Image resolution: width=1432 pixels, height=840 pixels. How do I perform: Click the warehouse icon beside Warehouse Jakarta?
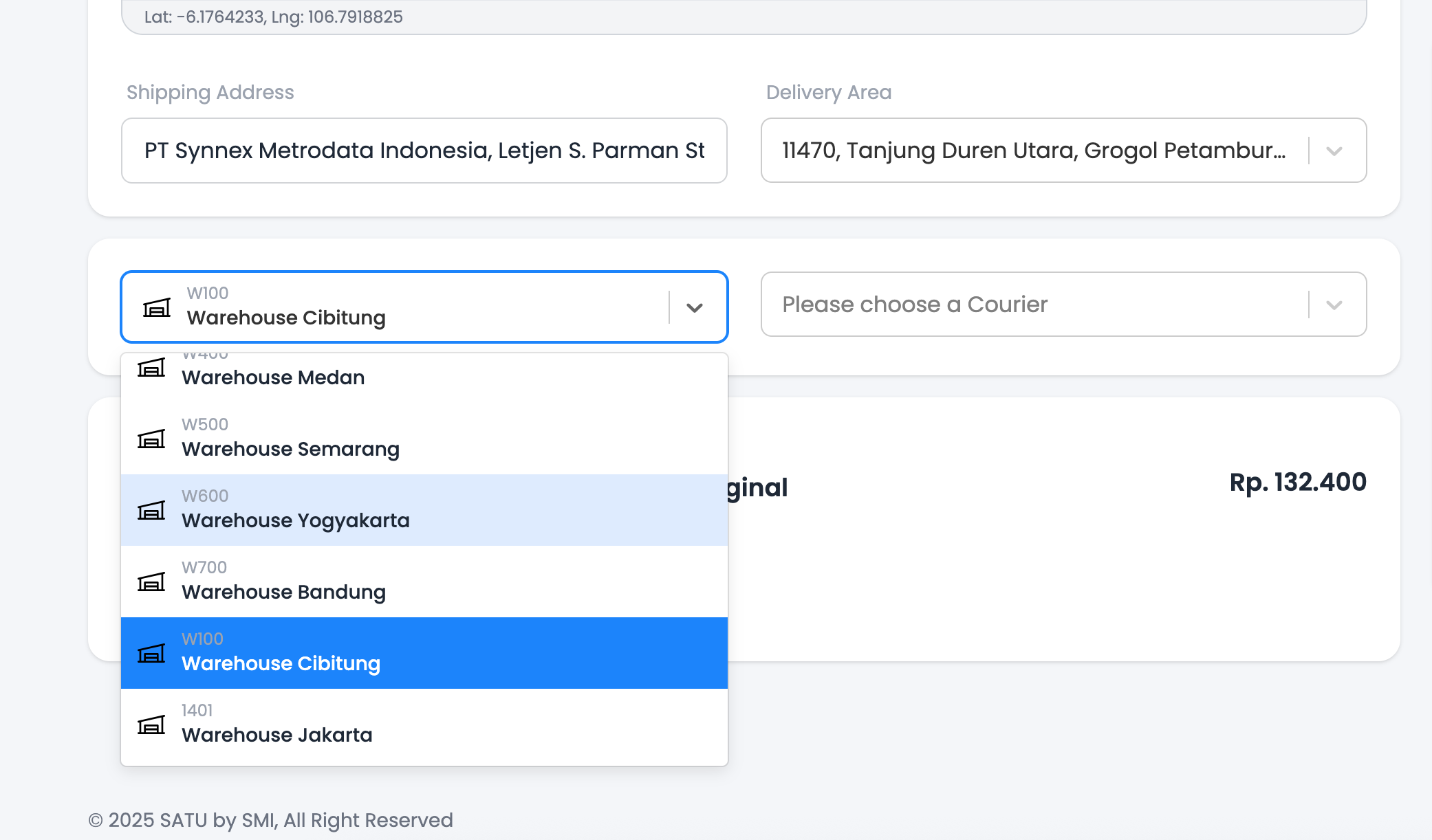[151, 725]
